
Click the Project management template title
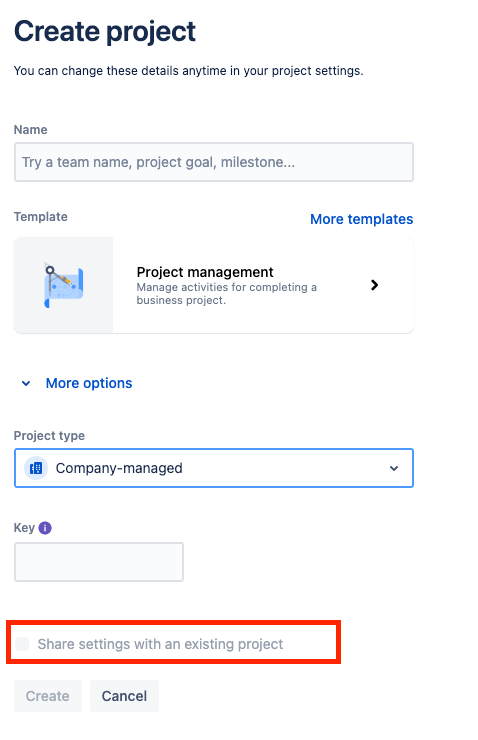[205, 272]
